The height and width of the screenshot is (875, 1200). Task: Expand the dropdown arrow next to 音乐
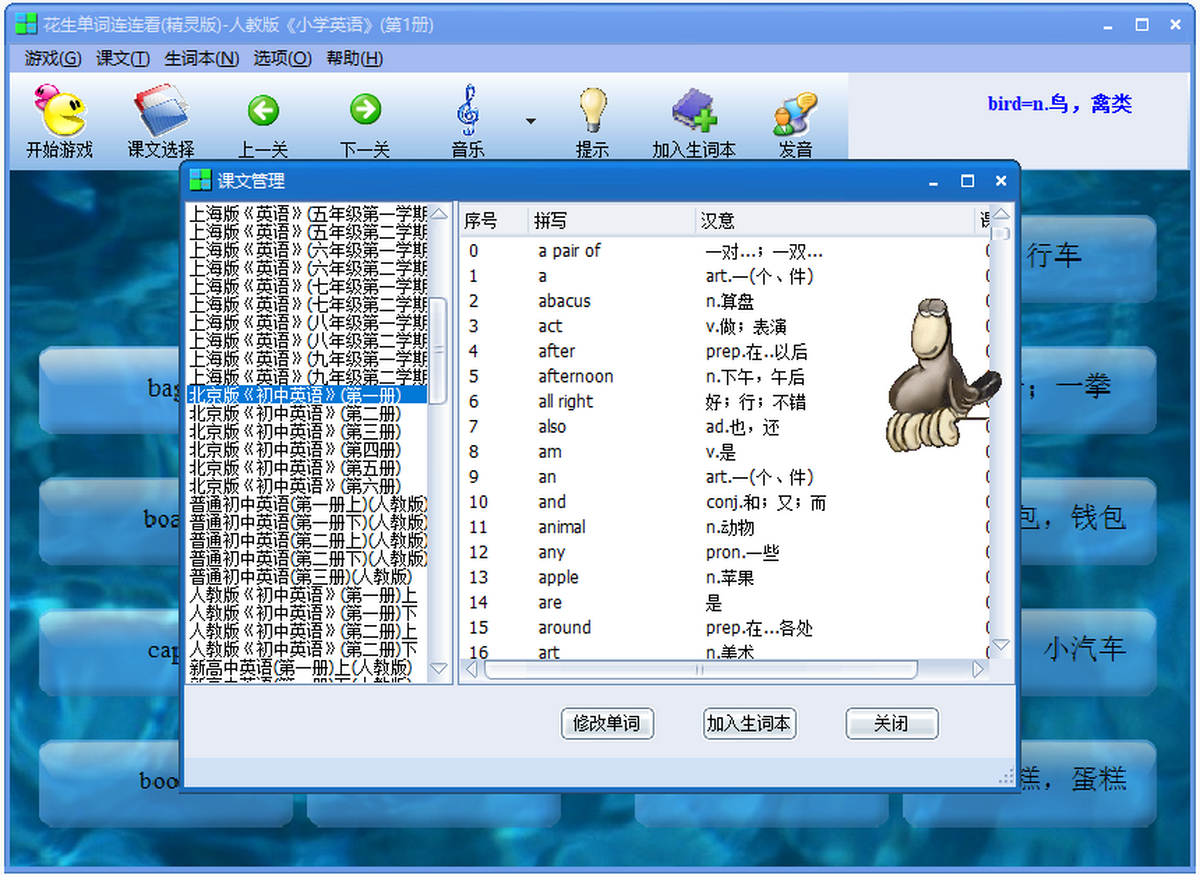point(530,121)
